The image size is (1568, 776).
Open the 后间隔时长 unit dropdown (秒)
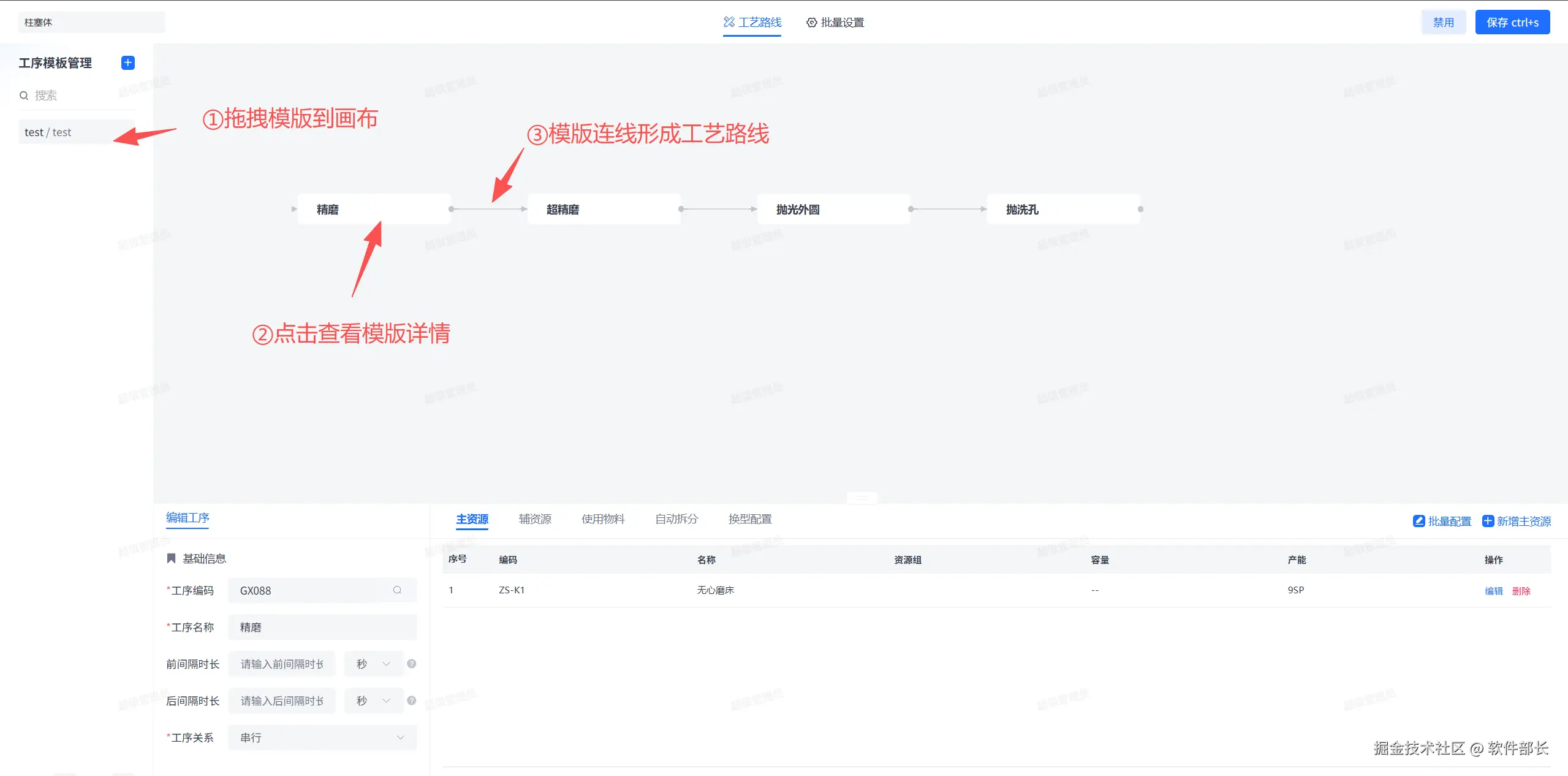tap(373, 701)
